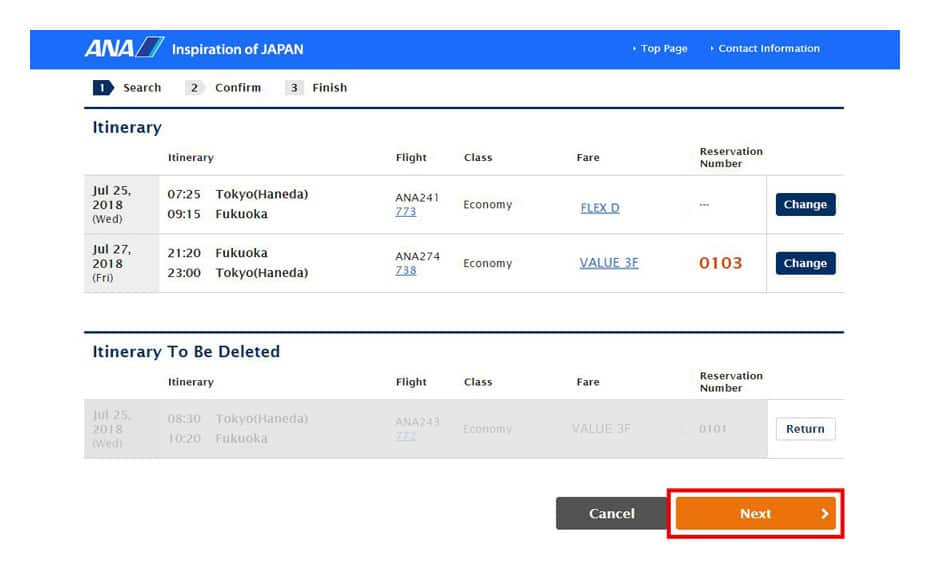
Task: Click the Inspiration of JAPAN tagline
Action: pos(237,49)
